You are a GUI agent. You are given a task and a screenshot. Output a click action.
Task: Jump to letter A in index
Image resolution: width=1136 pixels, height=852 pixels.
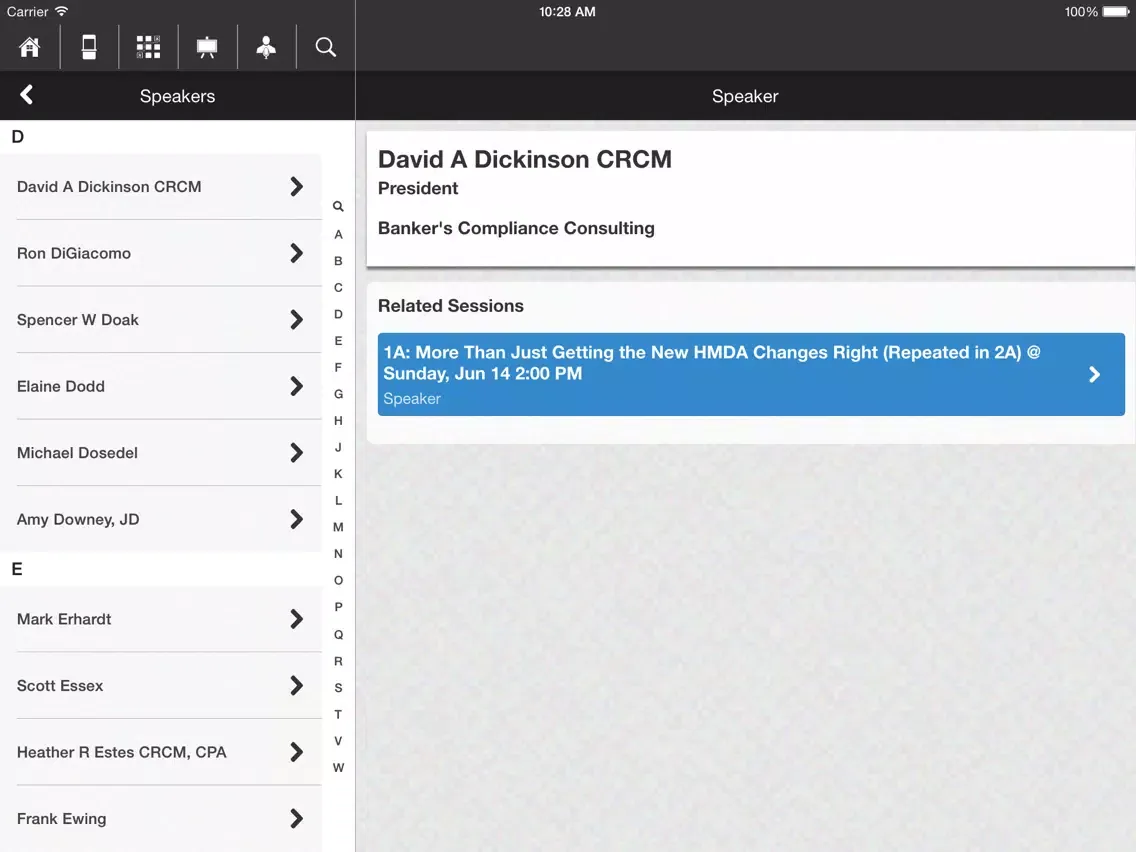click(x=338, y=234)
